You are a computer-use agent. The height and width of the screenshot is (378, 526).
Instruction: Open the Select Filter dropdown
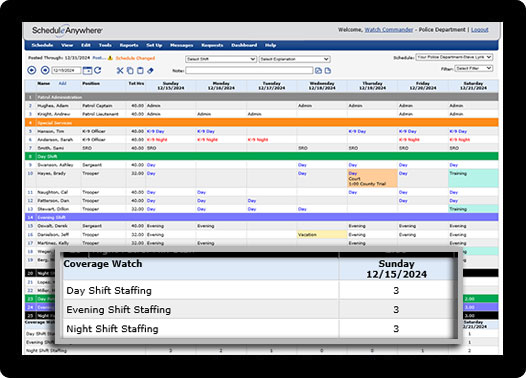tap(474, 68)
